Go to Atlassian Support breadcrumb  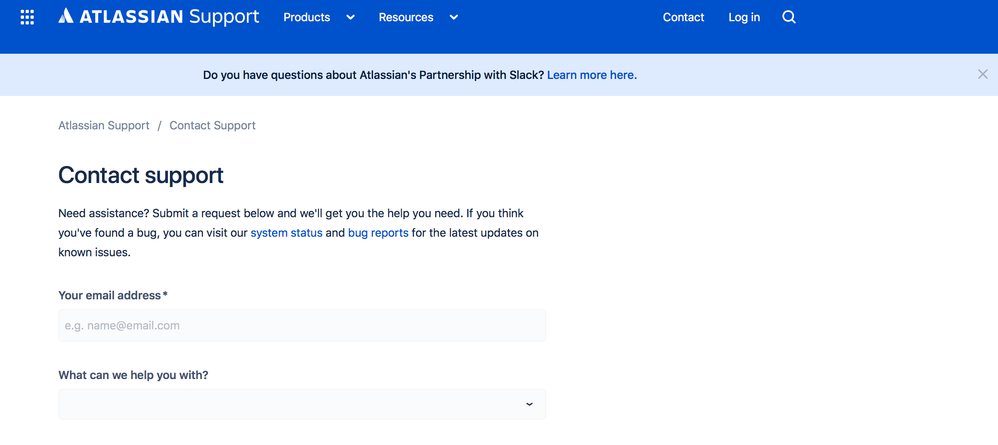tap(104, 125)
